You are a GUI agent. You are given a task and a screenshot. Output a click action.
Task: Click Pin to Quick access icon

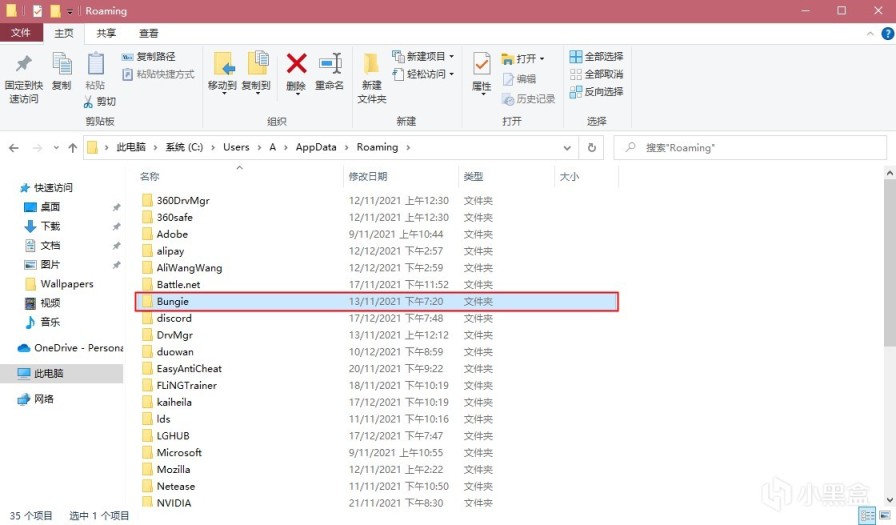coord(24,64)
